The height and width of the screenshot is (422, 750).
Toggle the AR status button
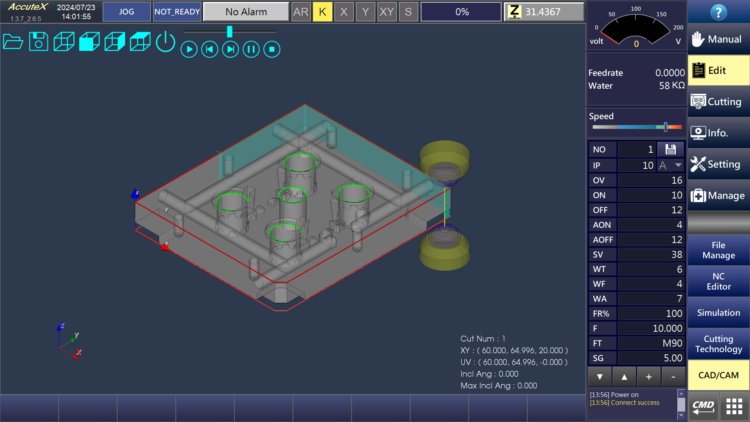pyautogui.click(x=301, y=12)
